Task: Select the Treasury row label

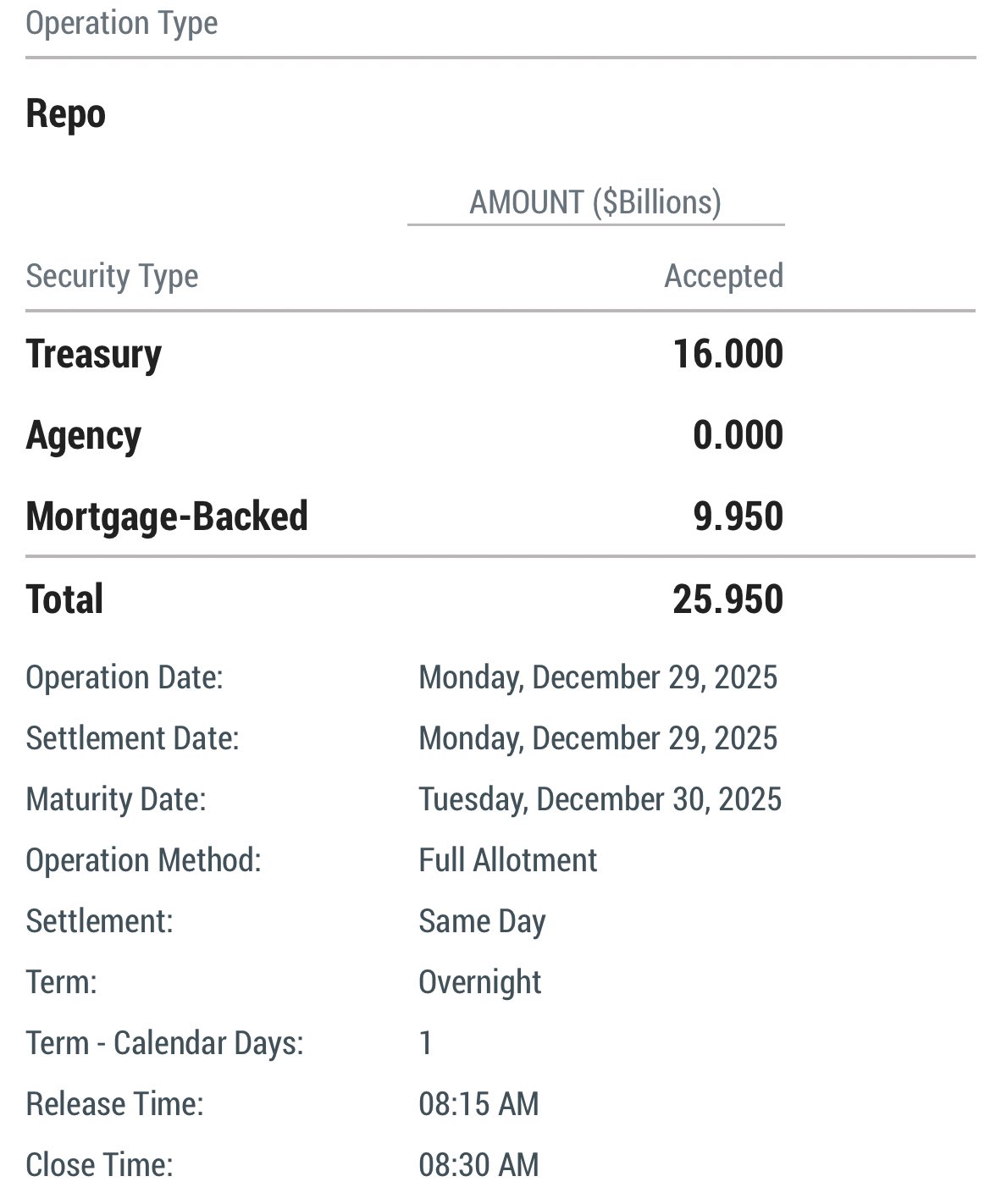Action: (x=93, y=354)
